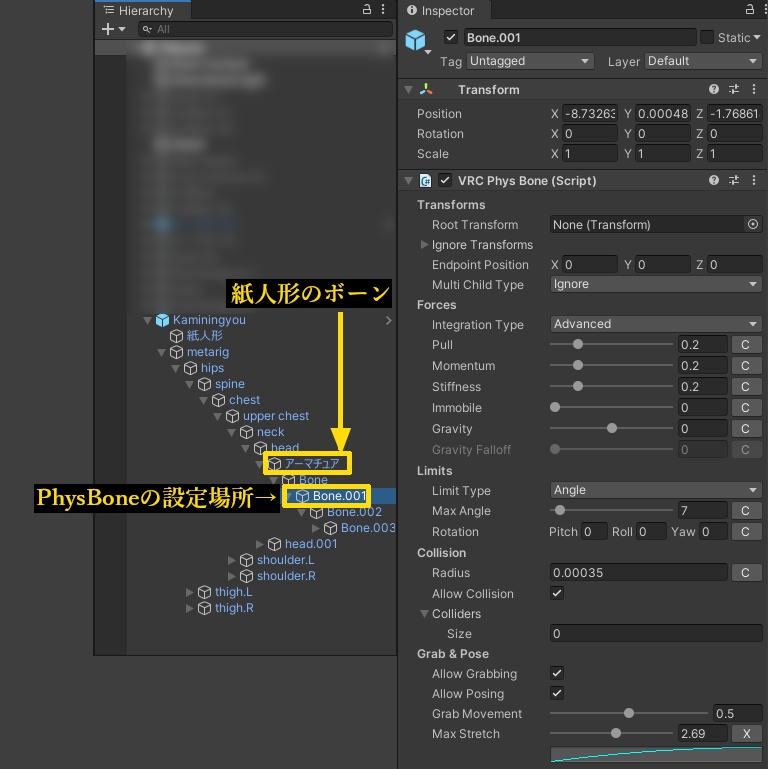
Task: Click the Bone.003 object icon
Action: click(331, 528)
